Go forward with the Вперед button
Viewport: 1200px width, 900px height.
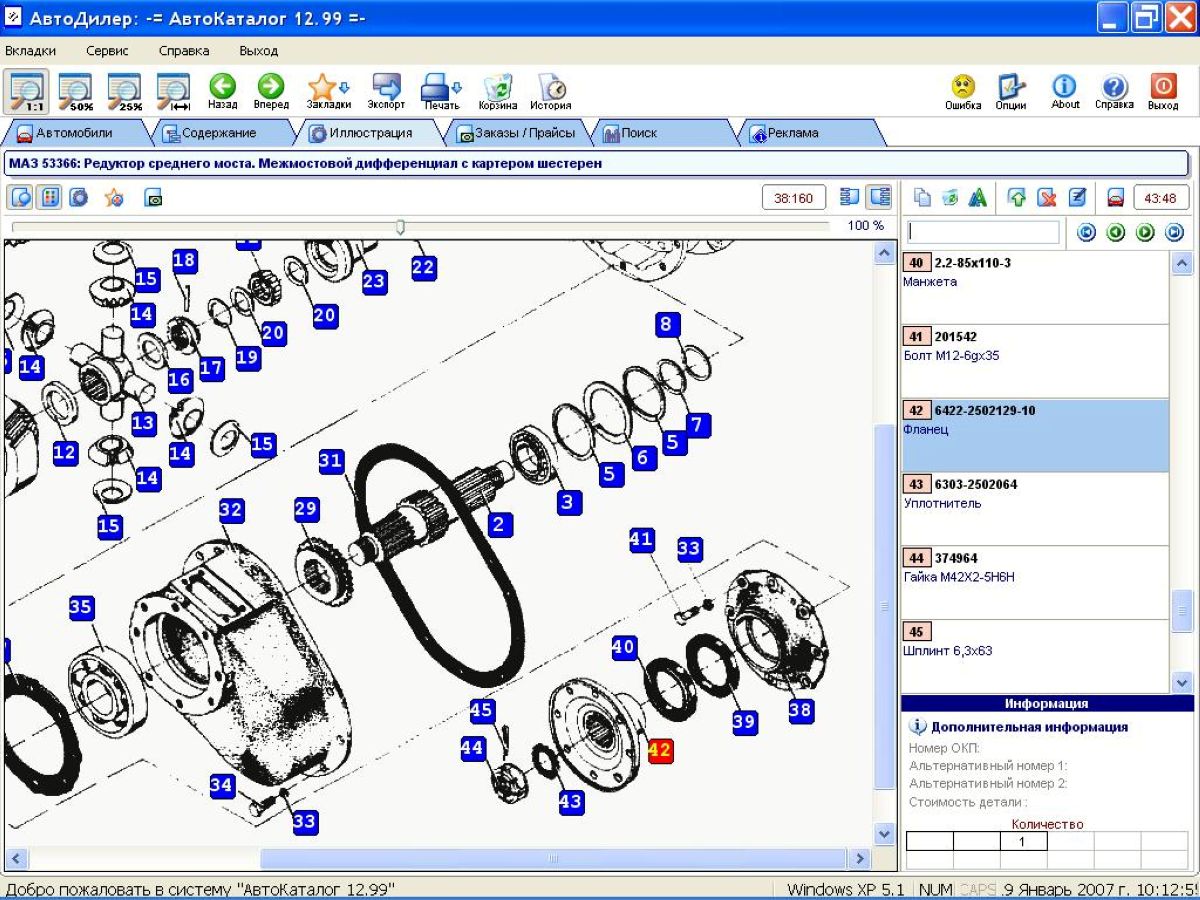[x=271, y=91]
